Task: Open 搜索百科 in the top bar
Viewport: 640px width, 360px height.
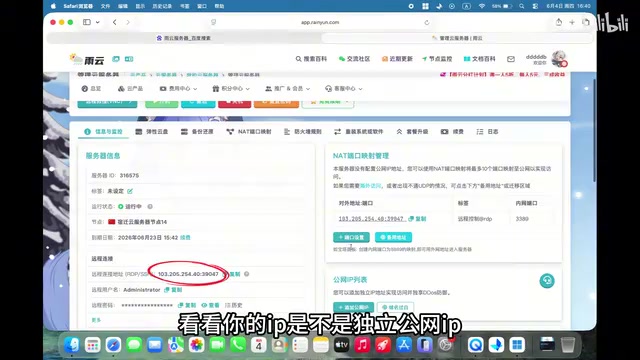Action: [311, 59]
